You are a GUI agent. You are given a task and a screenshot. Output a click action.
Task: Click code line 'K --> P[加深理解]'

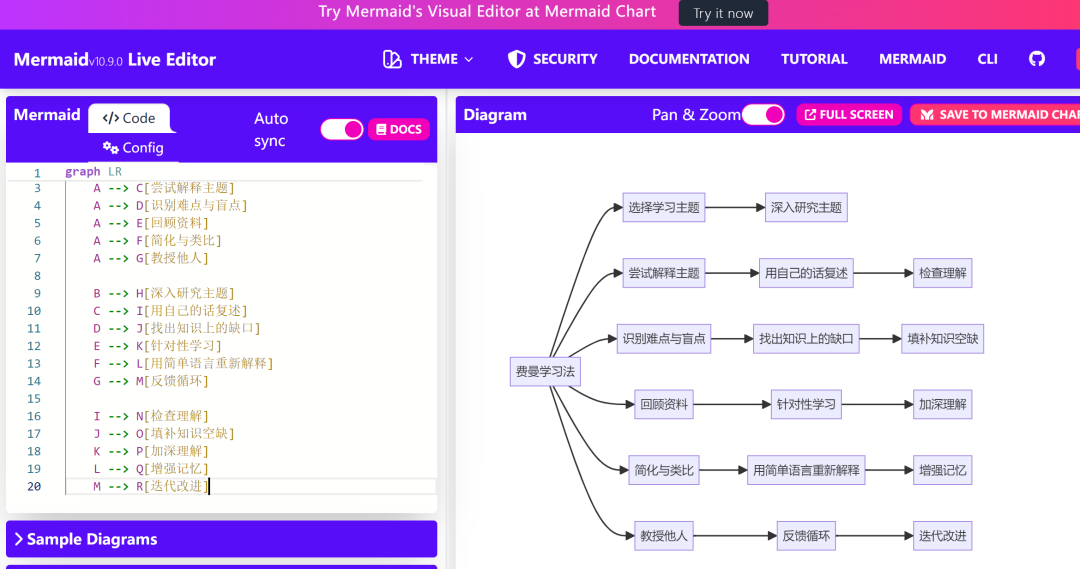pyautogui.click(x=151, y=451)
